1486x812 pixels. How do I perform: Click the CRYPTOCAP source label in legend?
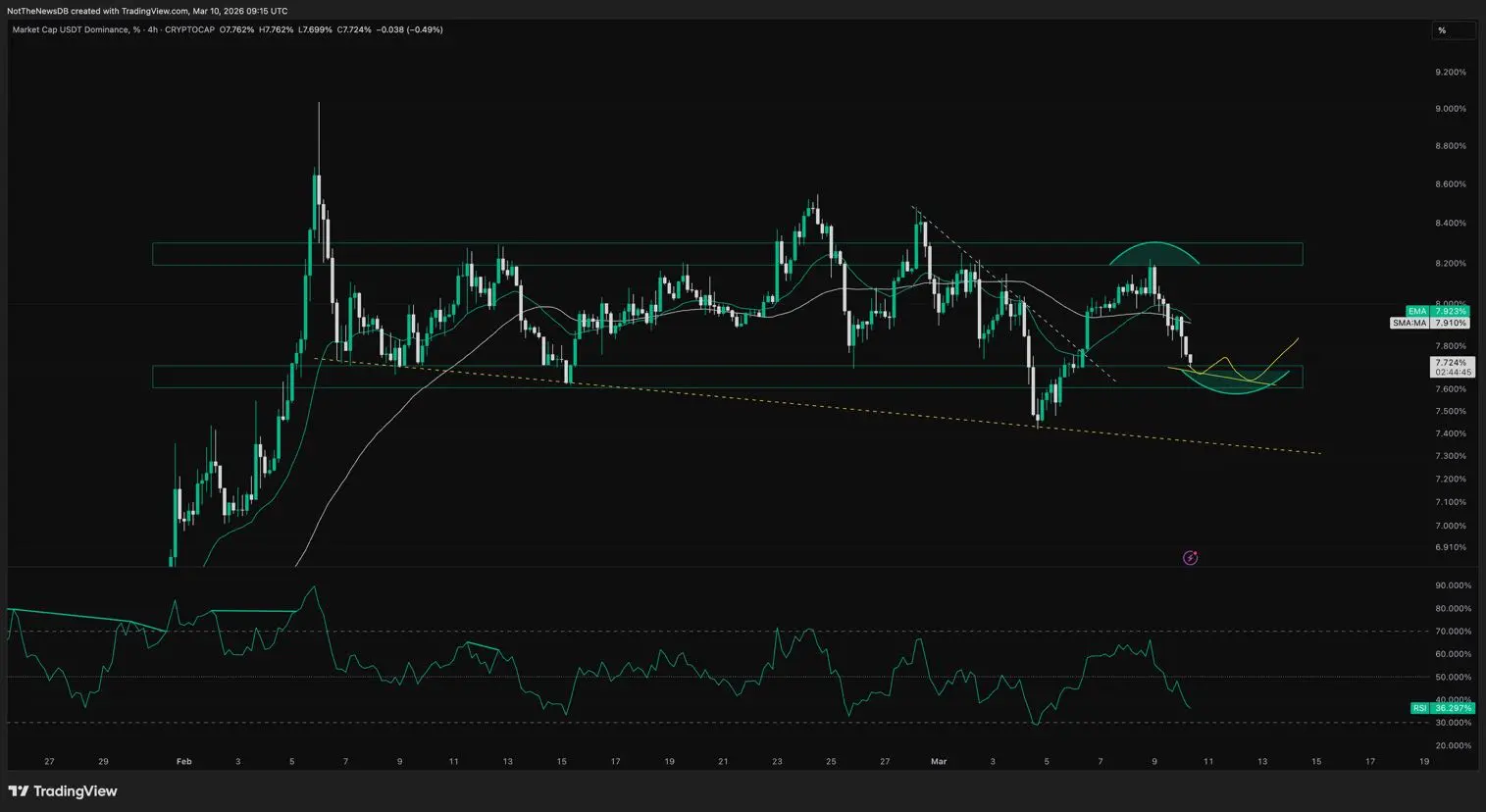190,30
